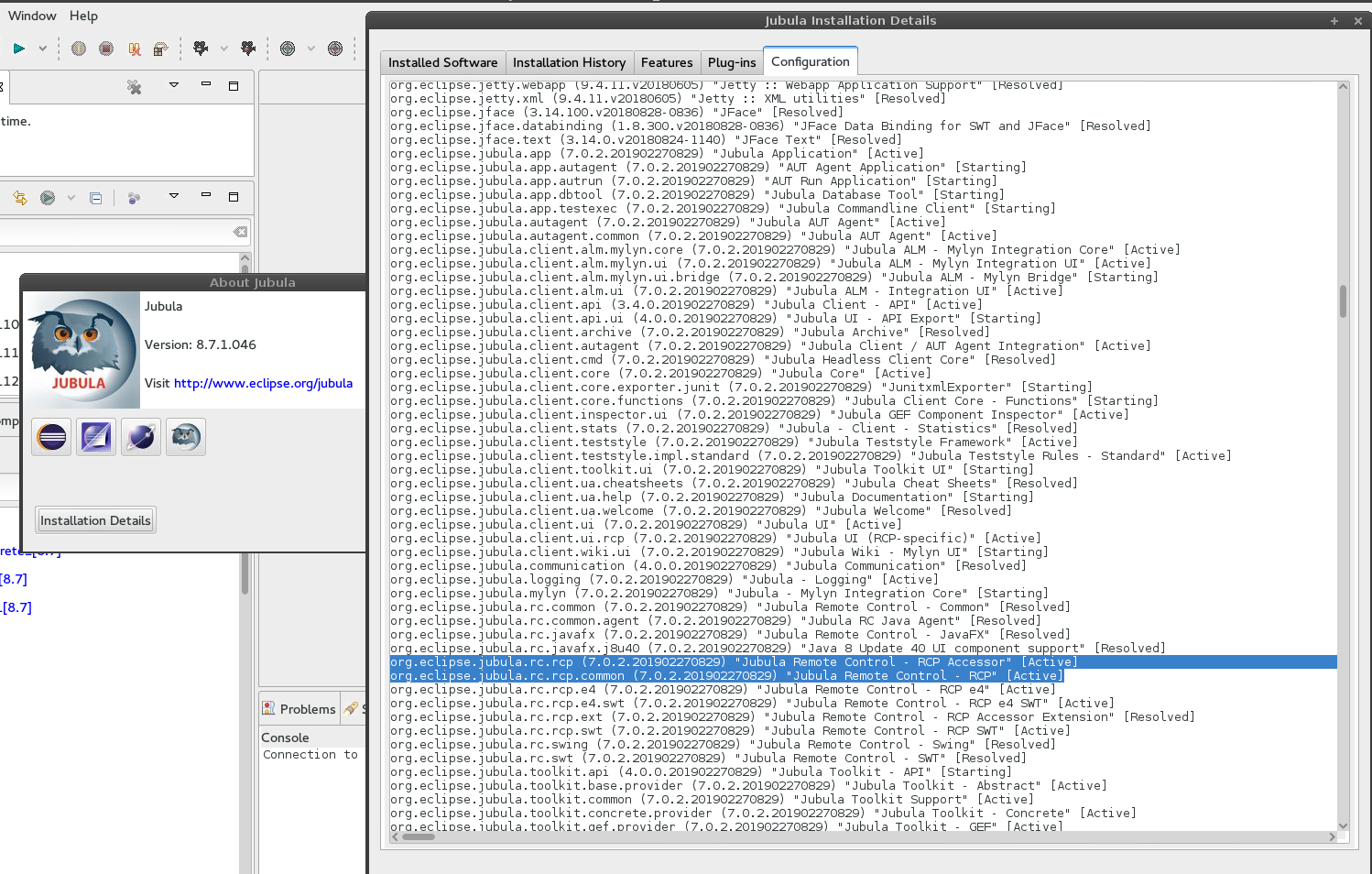Click the grid icon with the curved arrow
1372x874 pixels.
[x=161, y=49]
